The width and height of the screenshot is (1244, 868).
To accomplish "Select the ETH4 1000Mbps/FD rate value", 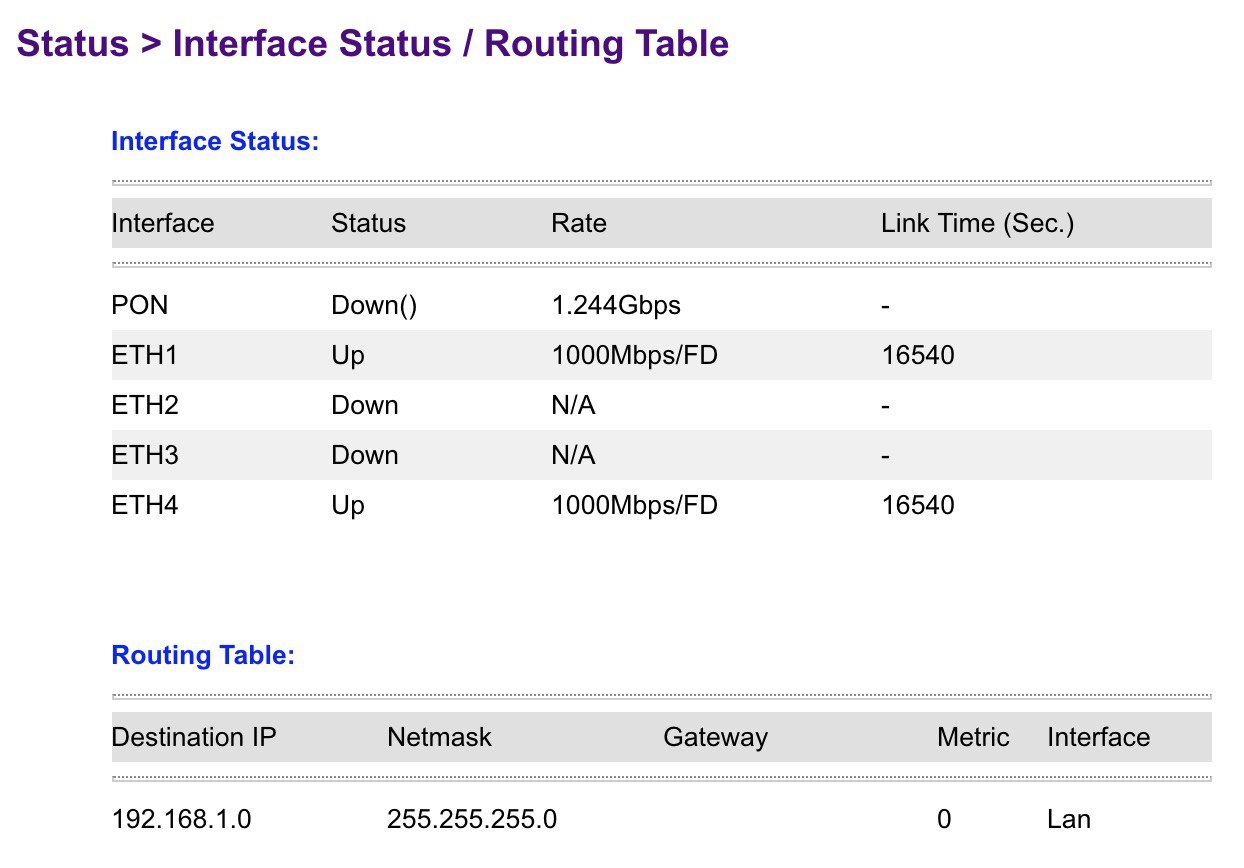I will [634, 505].
